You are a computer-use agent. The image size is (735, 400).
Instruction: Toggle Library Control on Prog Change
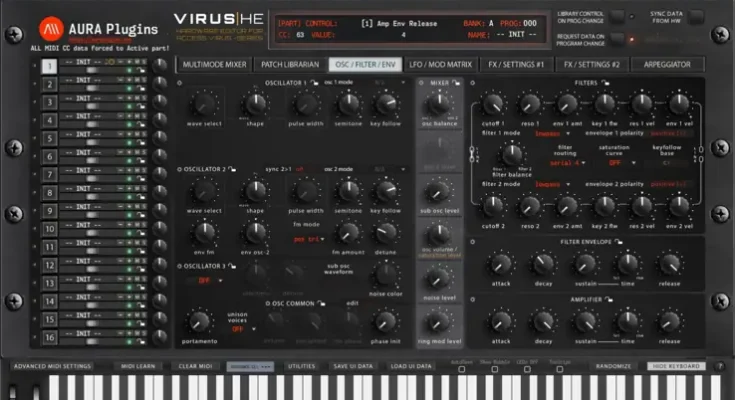(x=617, y=16)
